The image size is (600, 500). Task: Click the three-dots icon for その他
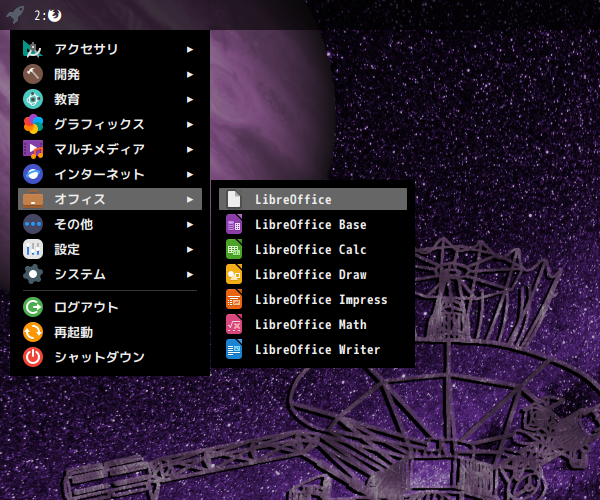[x=33, y=224]
